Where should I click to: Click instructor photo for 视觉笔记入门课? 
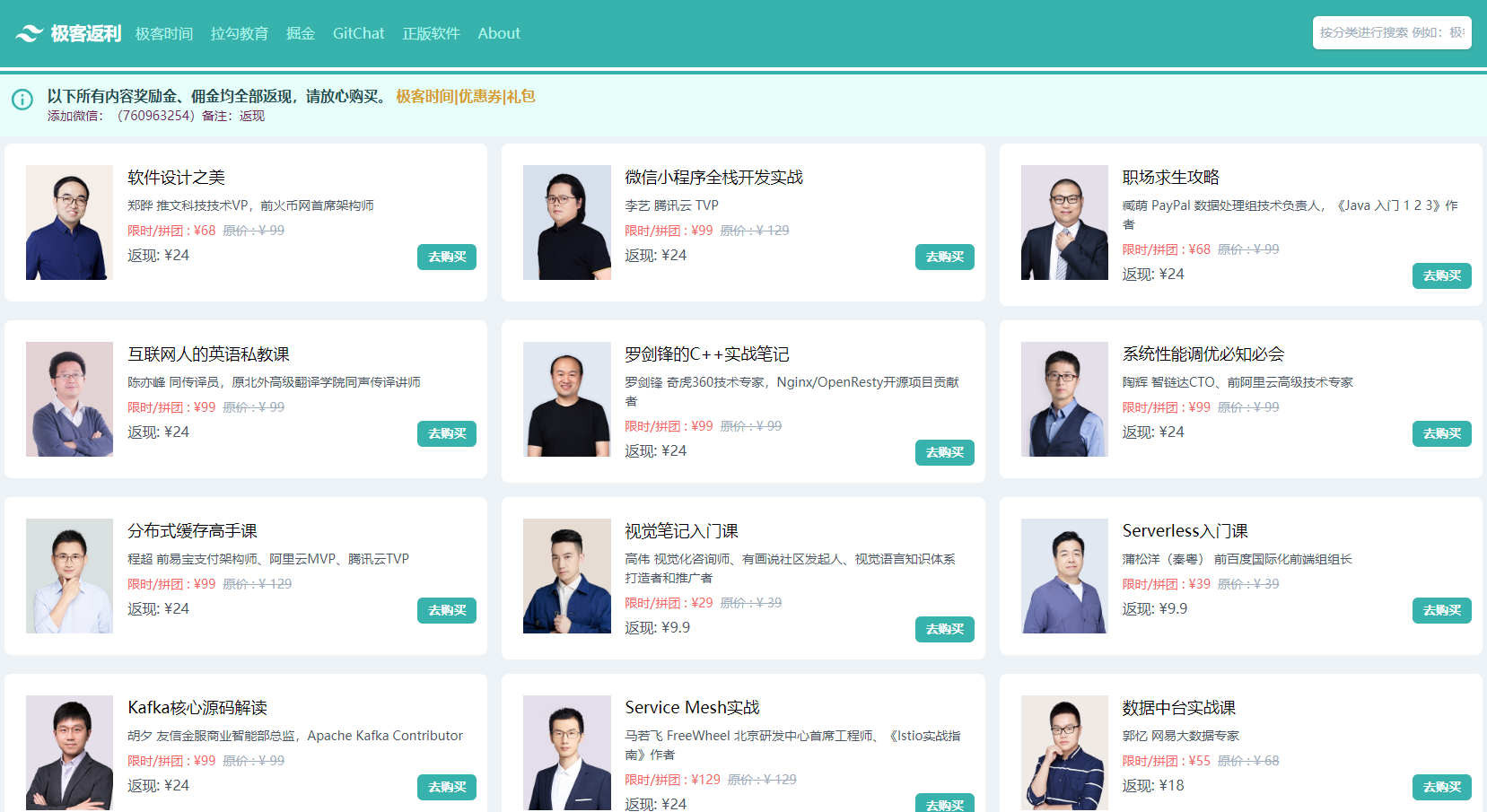tap(567, 576)
